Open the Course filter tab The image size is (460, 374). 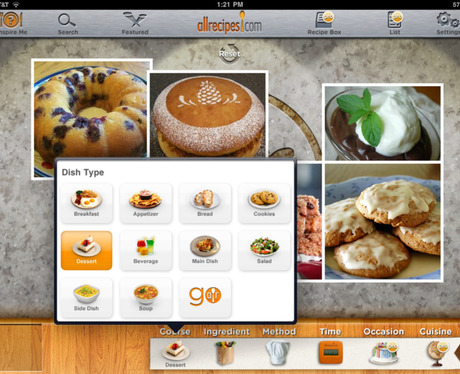175,332
